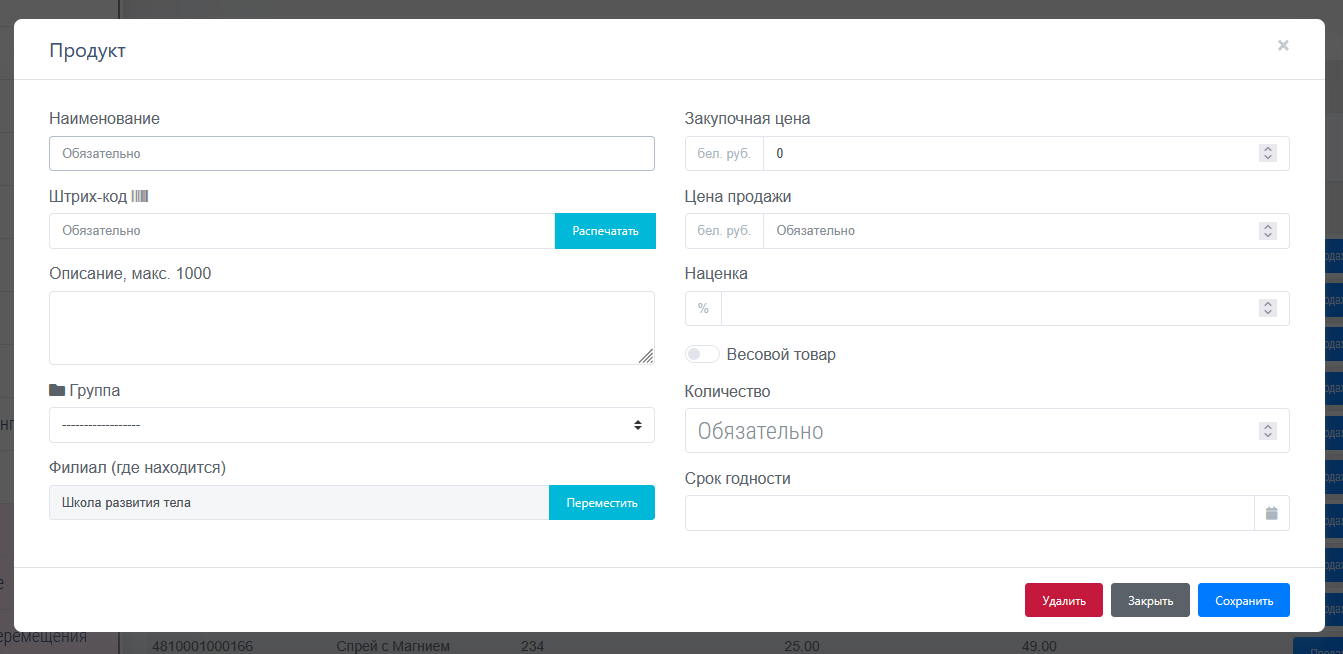Click the spinner arrows in Закупочная цена
The height and width of the screenshot is (654, 1343).
pos(1267,153)
